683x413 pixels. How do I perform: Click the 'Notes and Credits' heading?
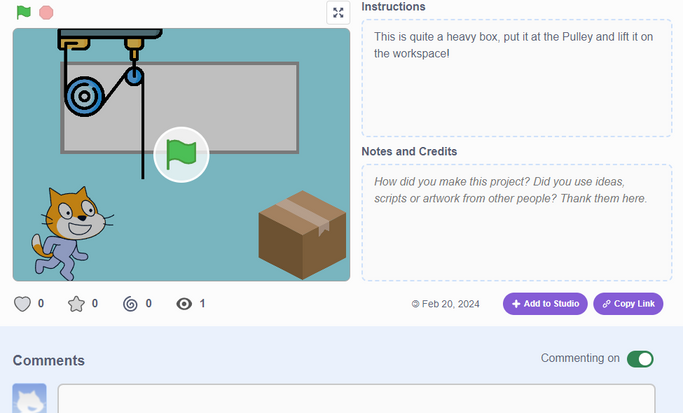click(409, 152)
